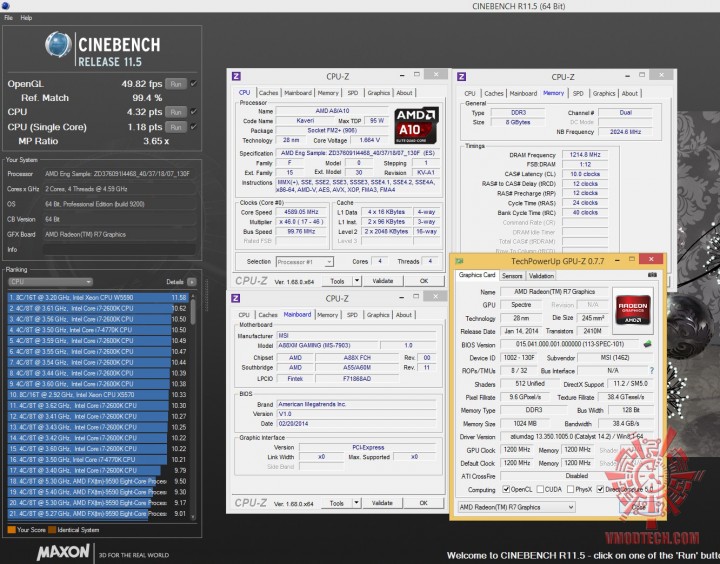Open Graphics tab in top-left CPU-Z window
Screen dimensions: 720x564
pos(378,93)
